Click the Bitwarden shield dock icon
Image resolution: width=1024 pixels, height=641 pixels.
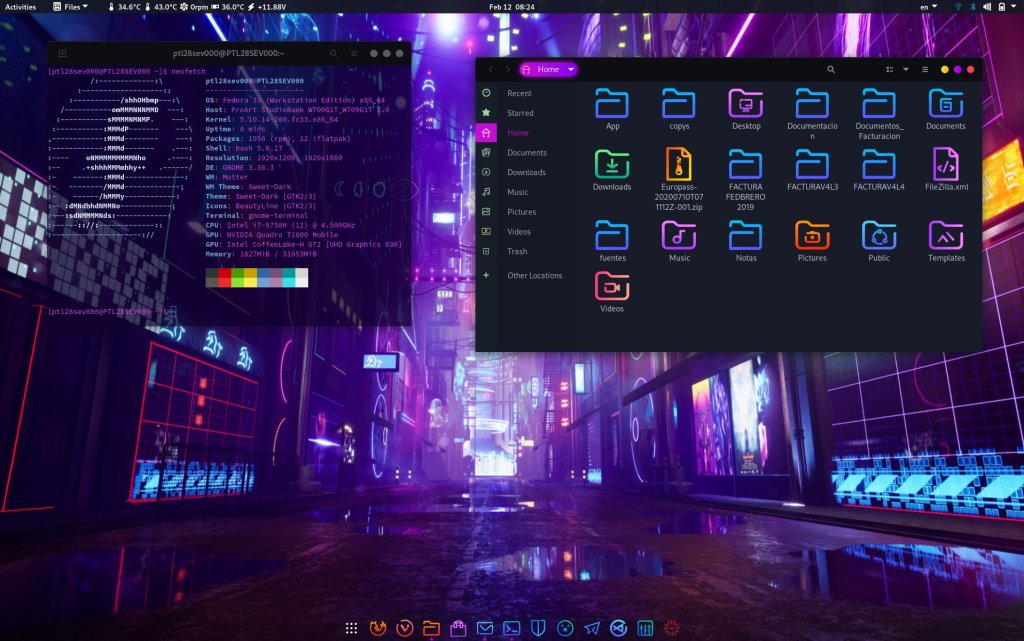(538, 628)
